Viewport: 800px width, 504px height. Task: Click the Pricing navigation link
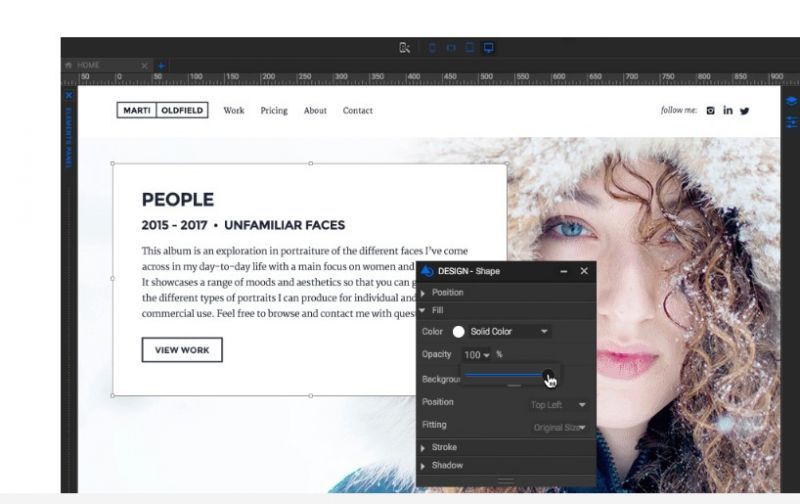pos(274,111)
